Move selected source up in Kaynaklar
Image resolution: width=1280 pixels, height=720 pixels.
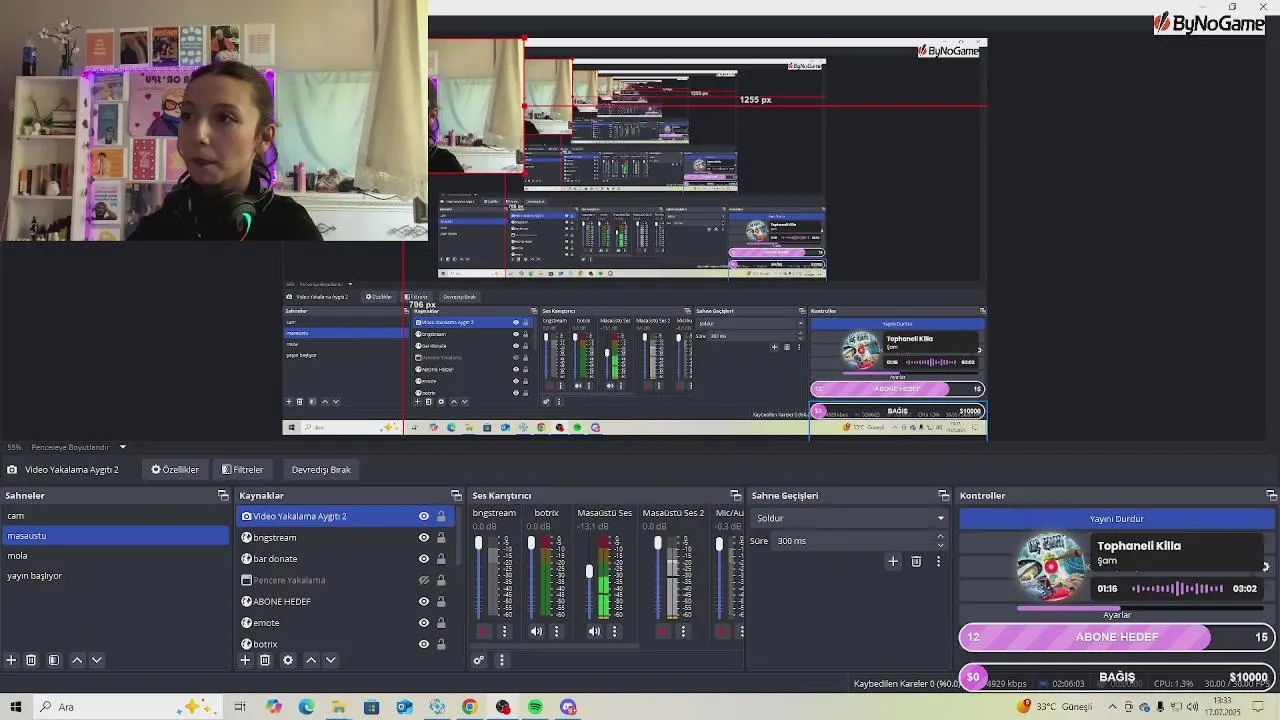pos(311,660)
